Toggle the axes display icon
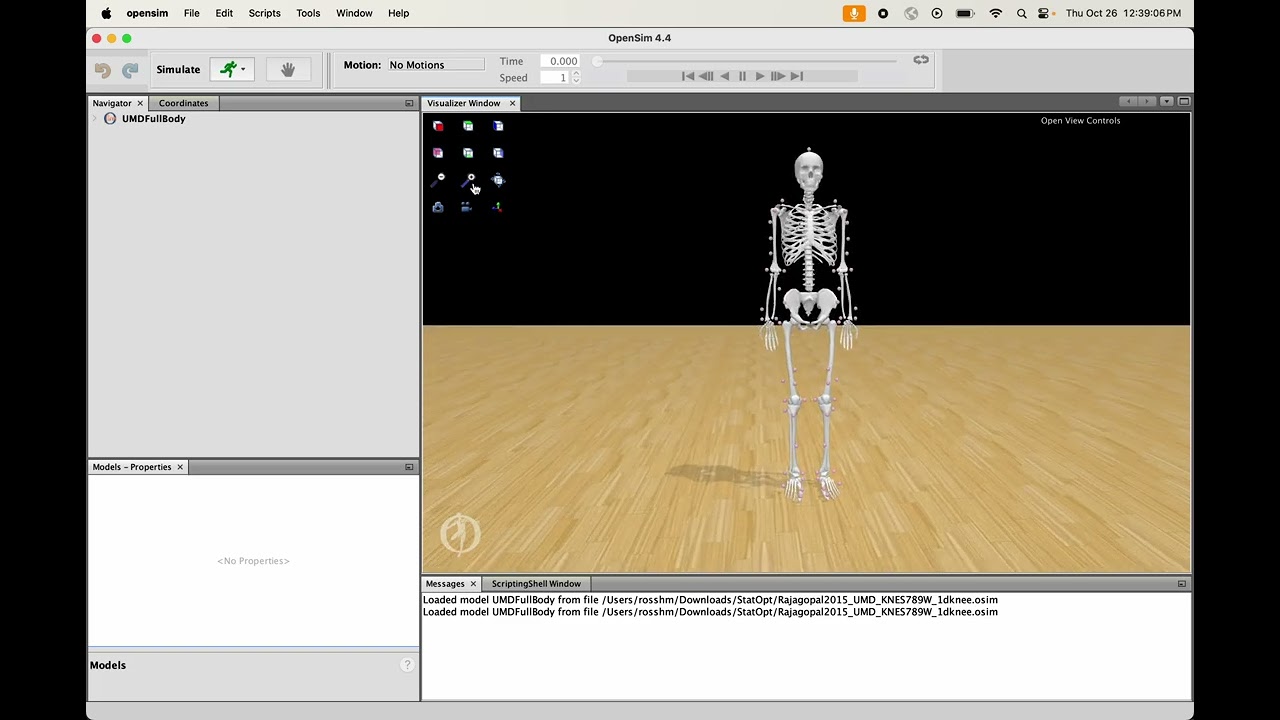 pyautogui.click(x=498, y=207)
